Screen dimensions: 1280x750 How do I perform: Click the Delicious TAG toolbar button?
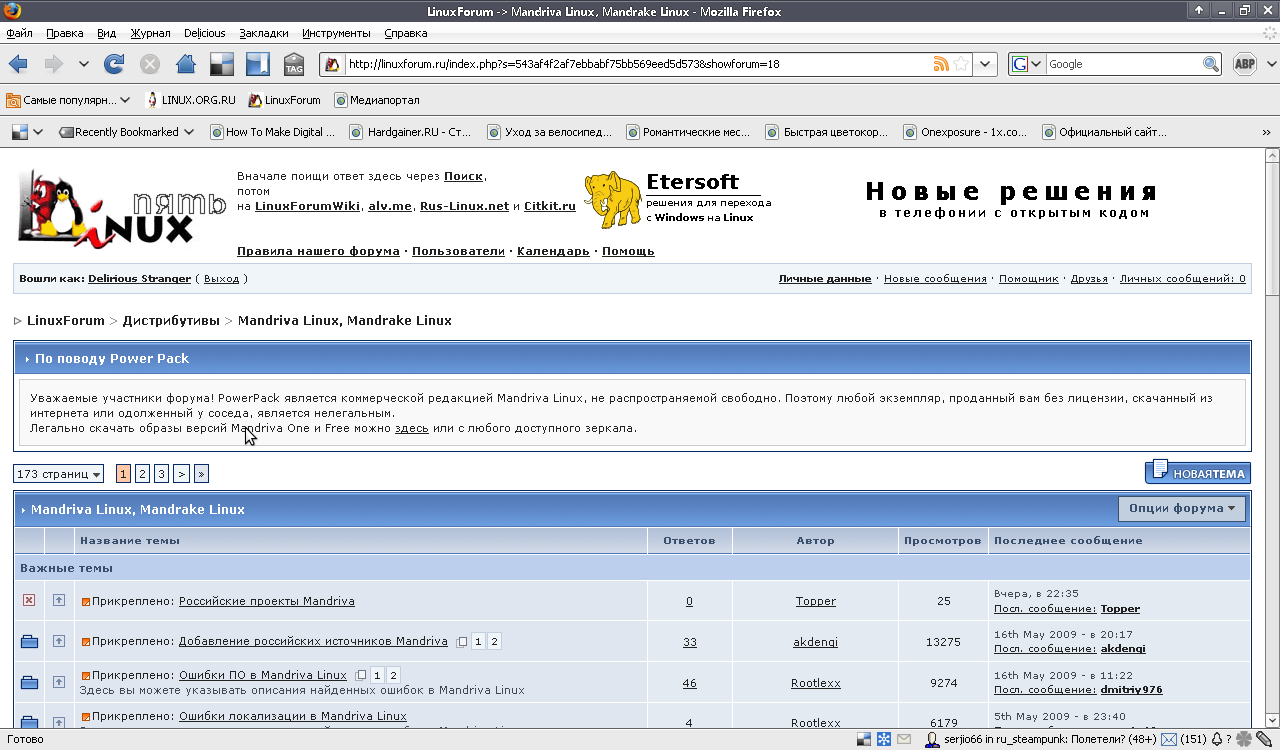(294, 64)
